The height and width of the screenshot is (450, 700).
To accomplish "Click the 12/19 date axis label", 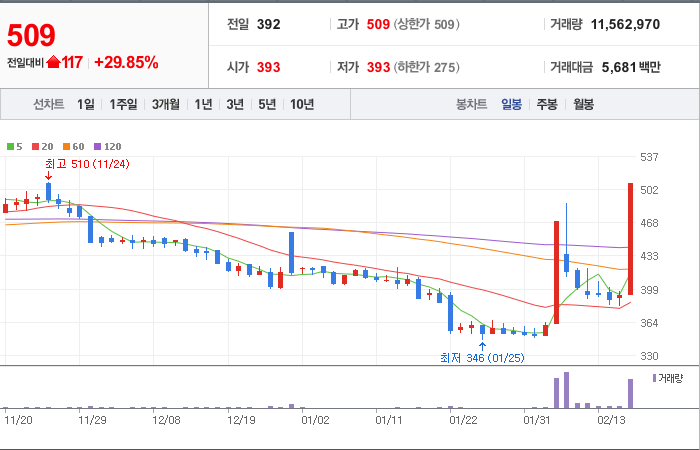I will pos(241,421).
